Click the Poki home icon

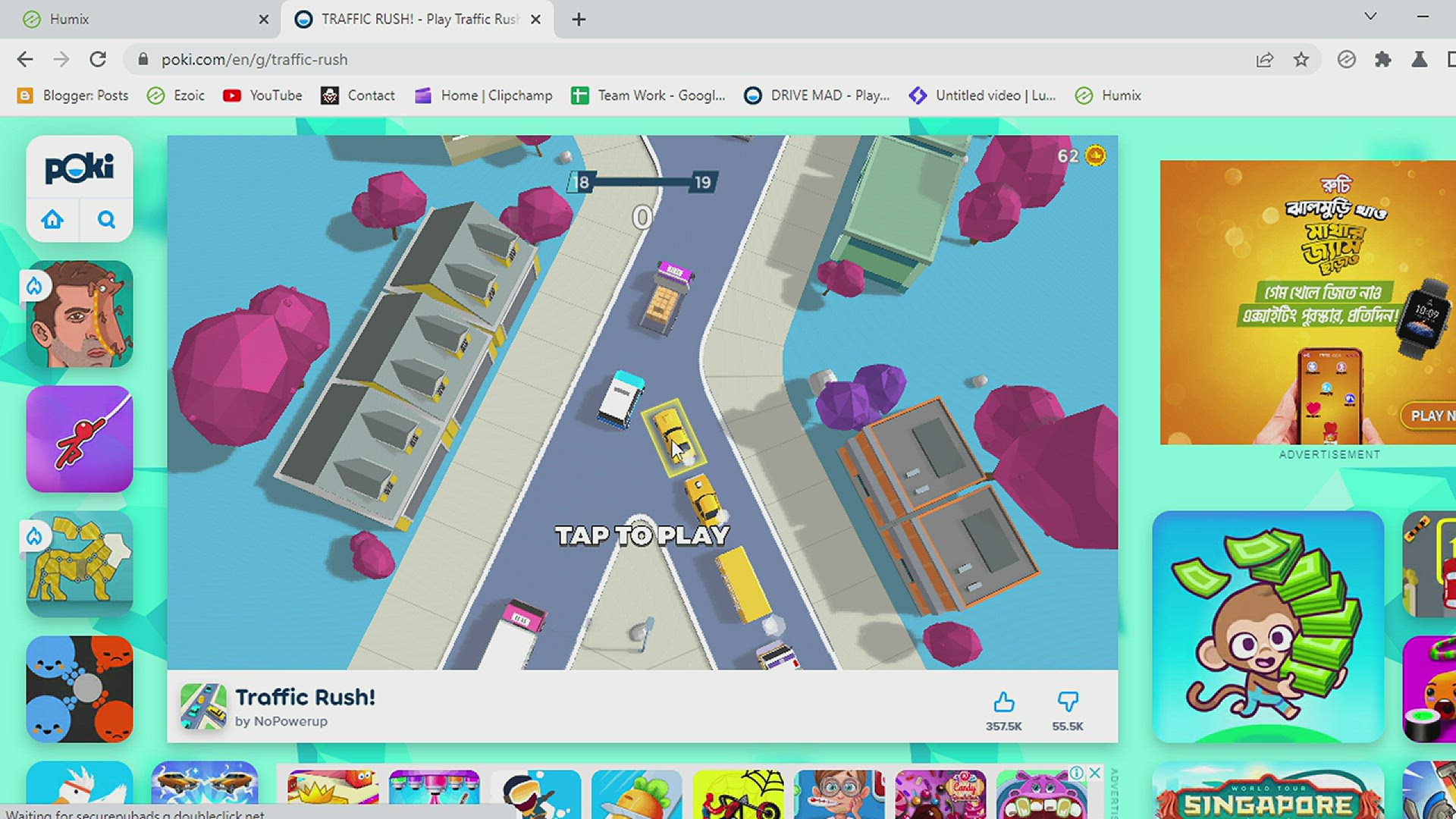point(52,220)
